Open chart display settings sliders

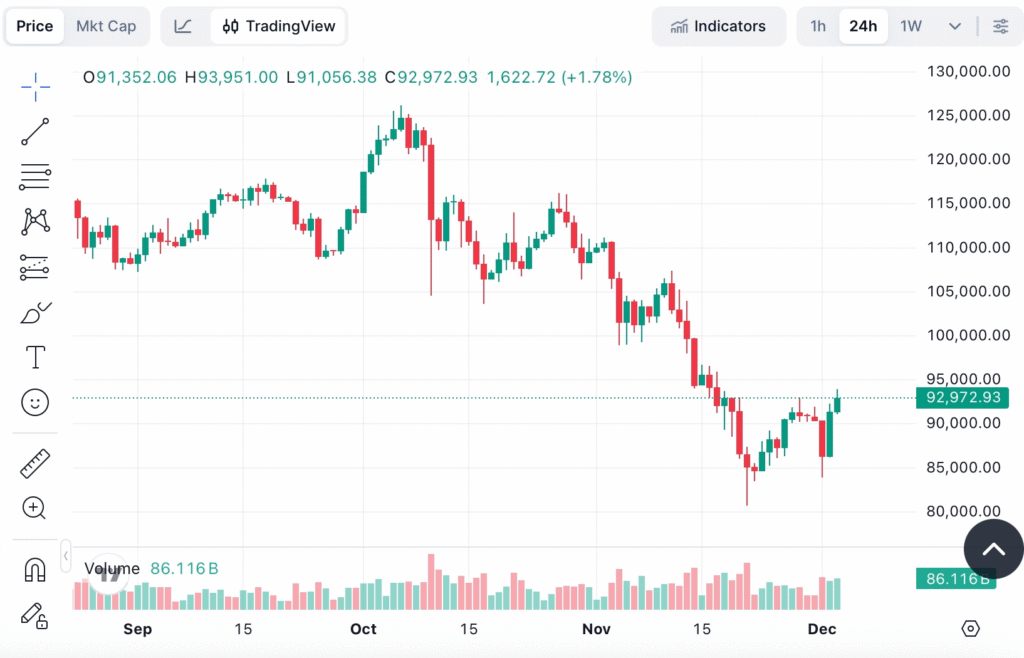point(1001,26)
